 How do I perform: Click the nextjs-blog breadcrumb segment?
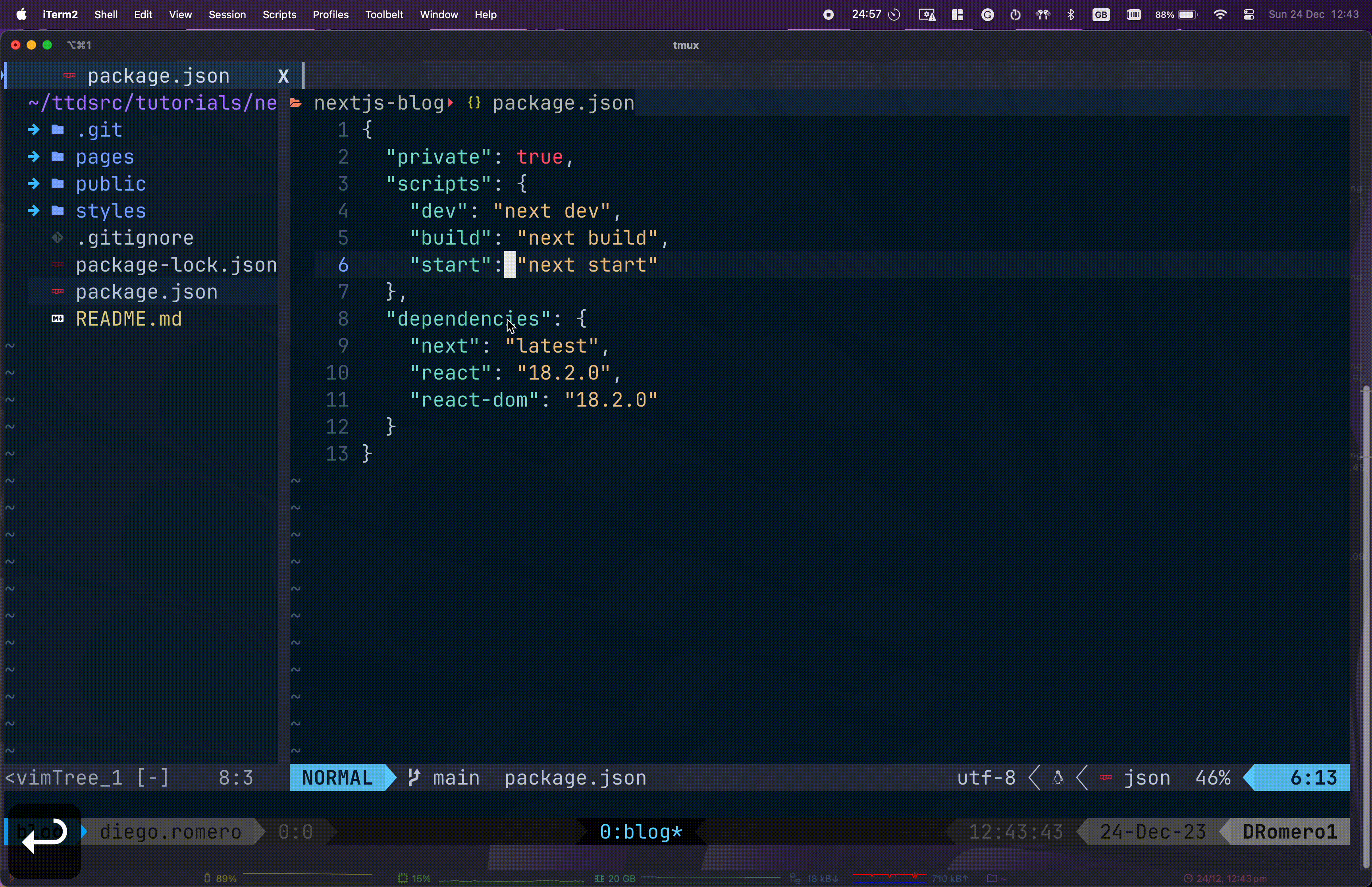point(379,104)
